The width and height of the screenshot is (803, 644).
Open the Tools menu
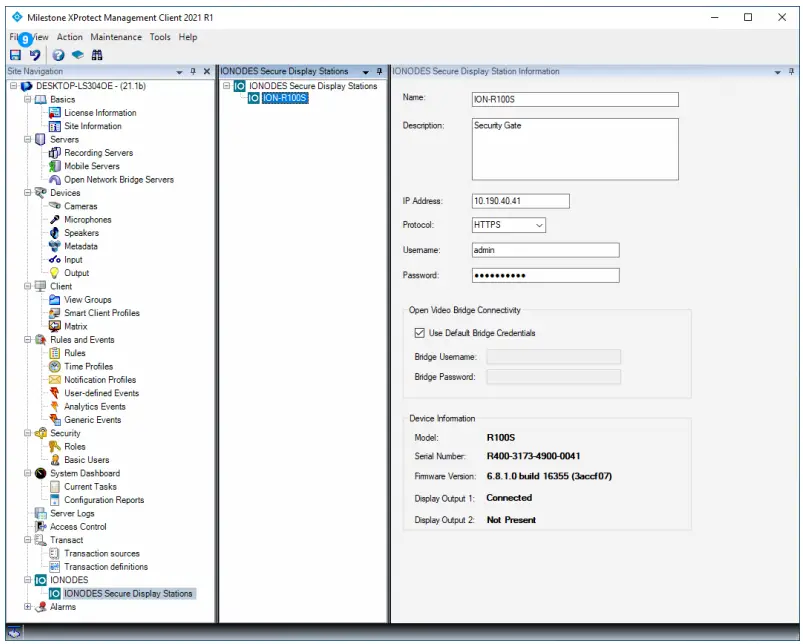pyautogui.click(x=159, y=37)
